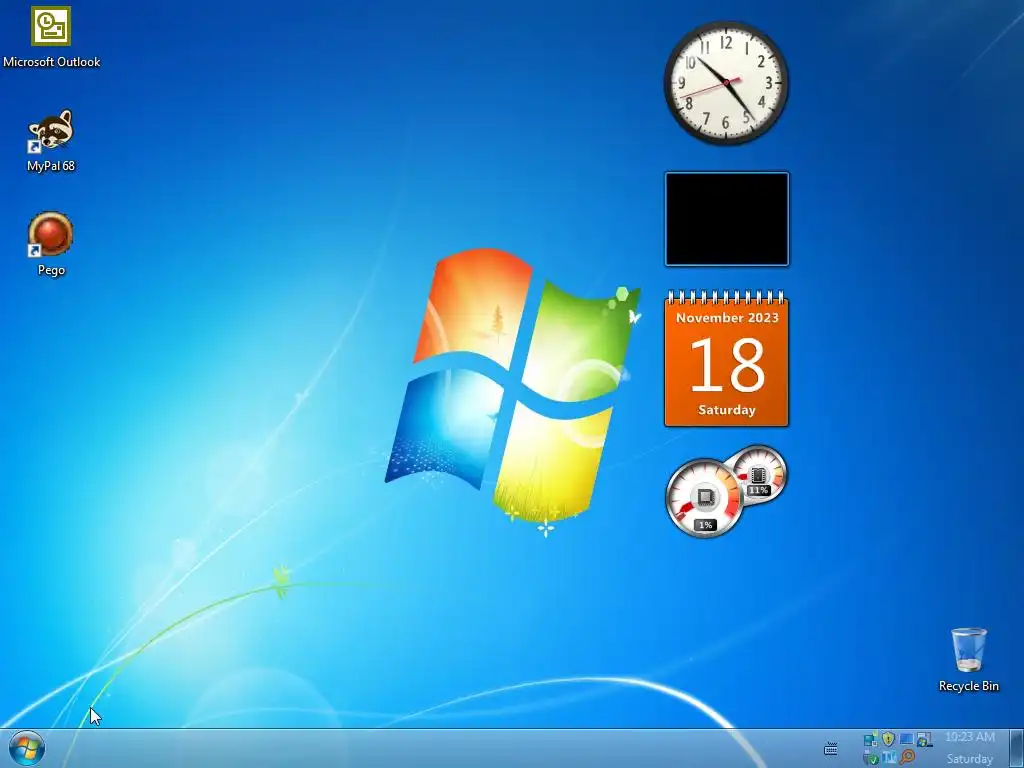Click the network computers tray icon
Image resolution: width=1024 pixels, height=768 pixels.
click(x=871, y=739)
